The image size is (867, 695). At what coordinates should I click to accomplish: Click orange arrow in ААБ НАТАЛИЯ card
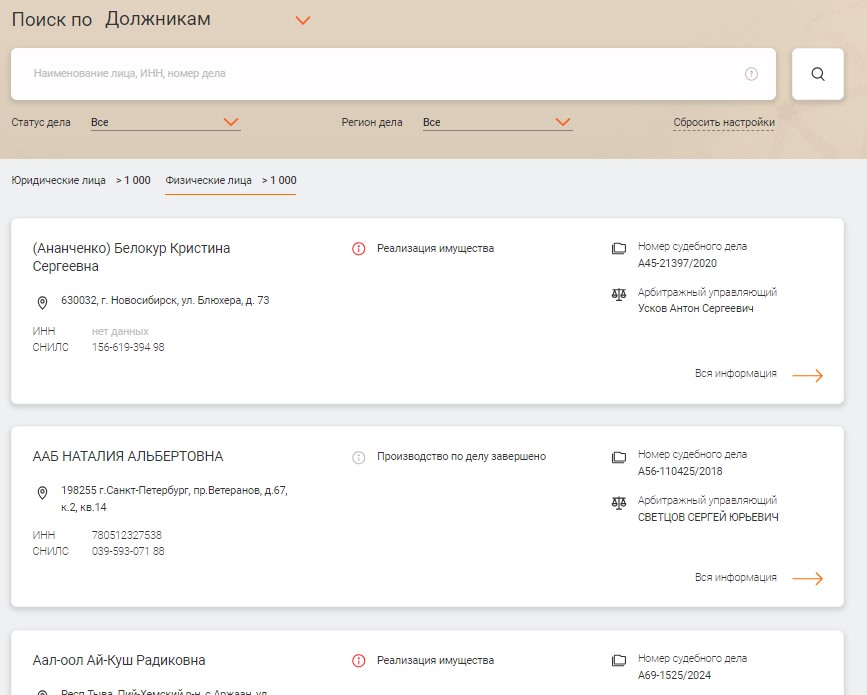[x=807, y=578]
